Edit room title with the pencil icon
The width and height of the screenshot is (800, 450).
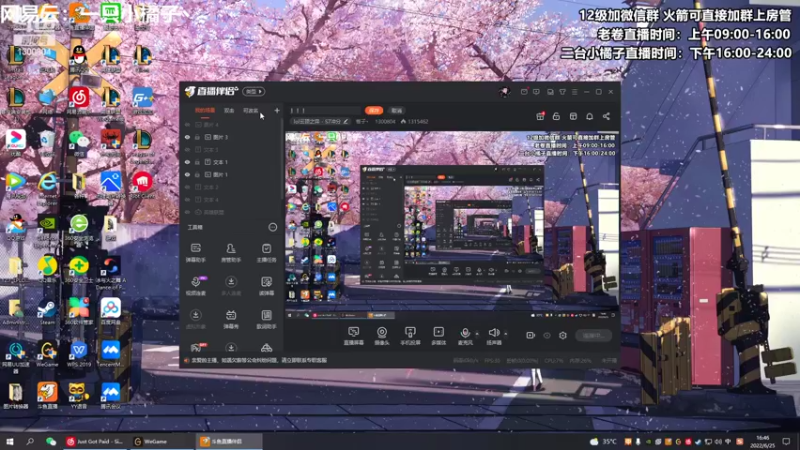click(x=345, y=121)
